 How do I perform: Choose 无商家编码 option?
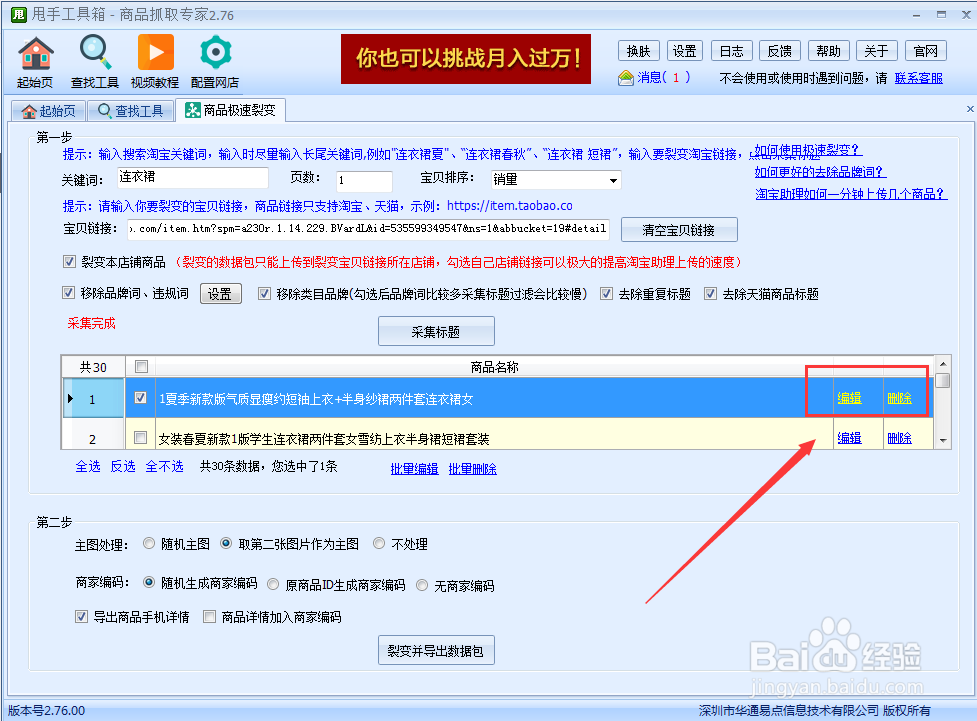pyautogui.click(x=420, y=585)
